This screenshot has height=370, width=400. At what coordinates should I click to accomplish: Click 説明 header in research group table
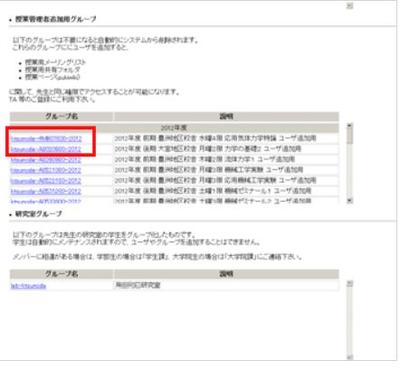point(226,274)
